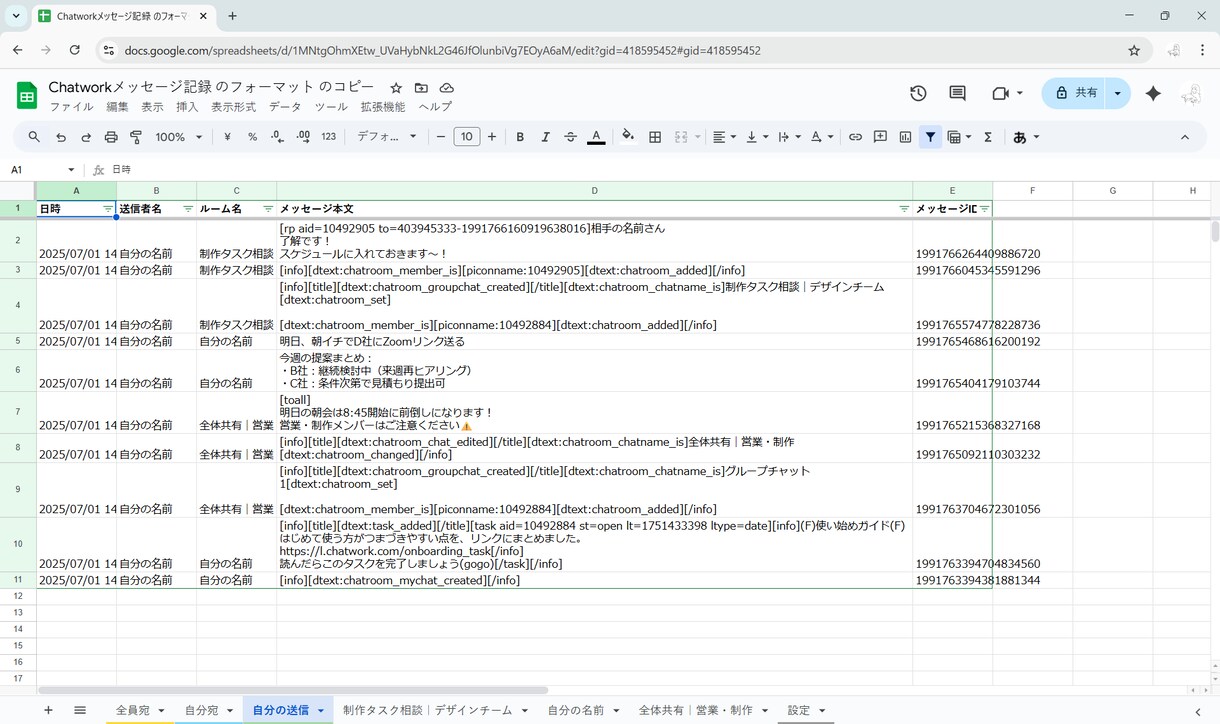This screenshot has height=724, width=1220.
Task: Open the zoom 100% dropdown
Action: tap(179, 137)
